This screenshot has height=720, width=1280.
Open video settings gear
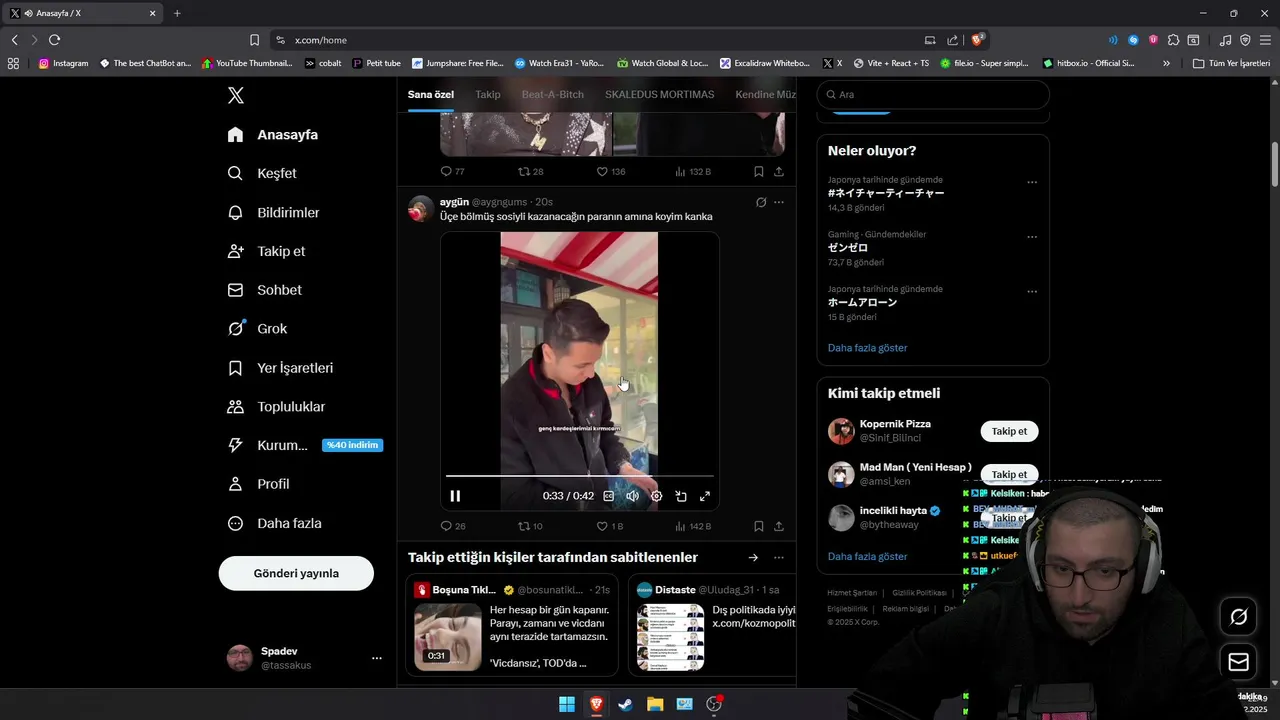[x=657, y=496]
